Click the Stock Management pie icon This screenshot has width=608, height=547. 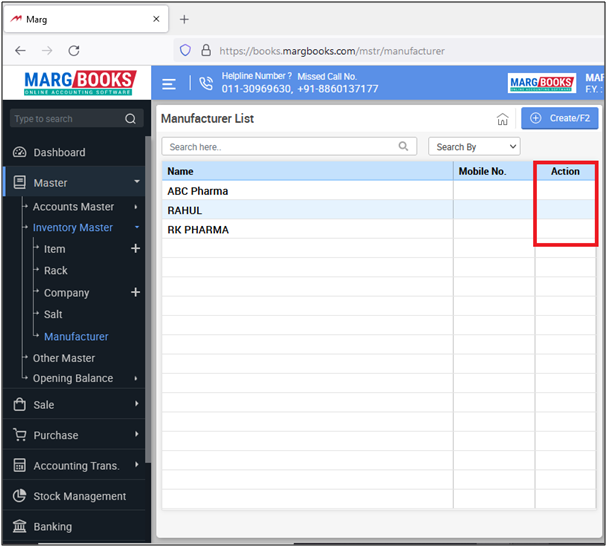(19, 495)
